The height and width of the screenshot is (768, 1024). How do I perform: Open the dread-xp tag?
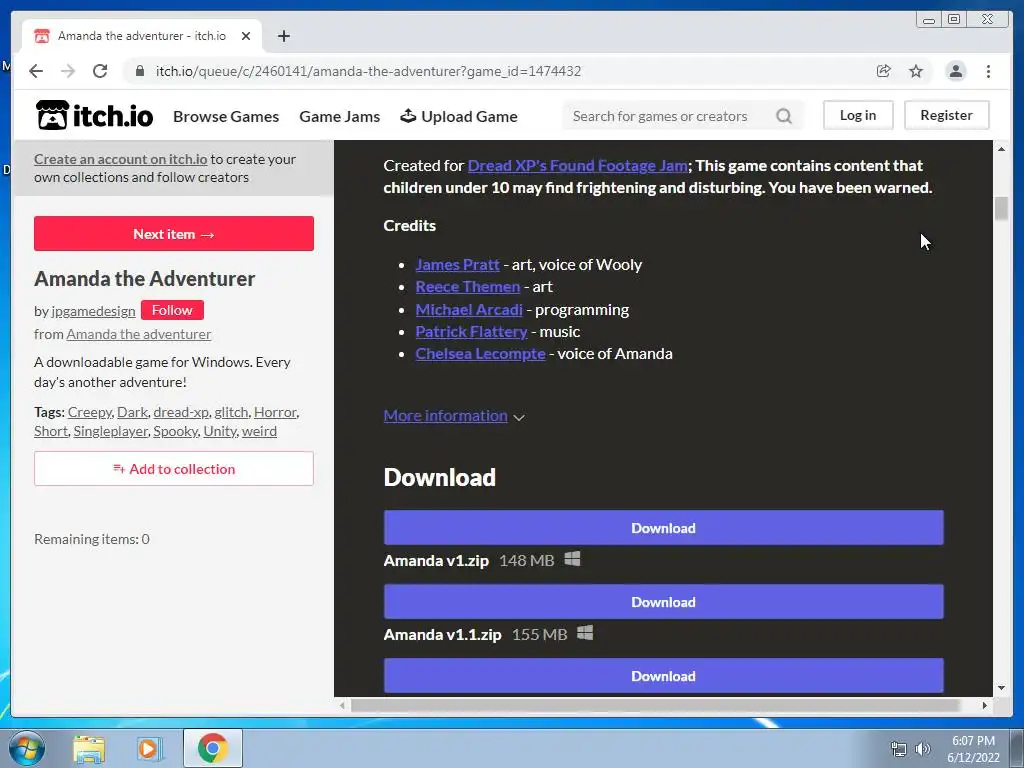tap(181, 412)
